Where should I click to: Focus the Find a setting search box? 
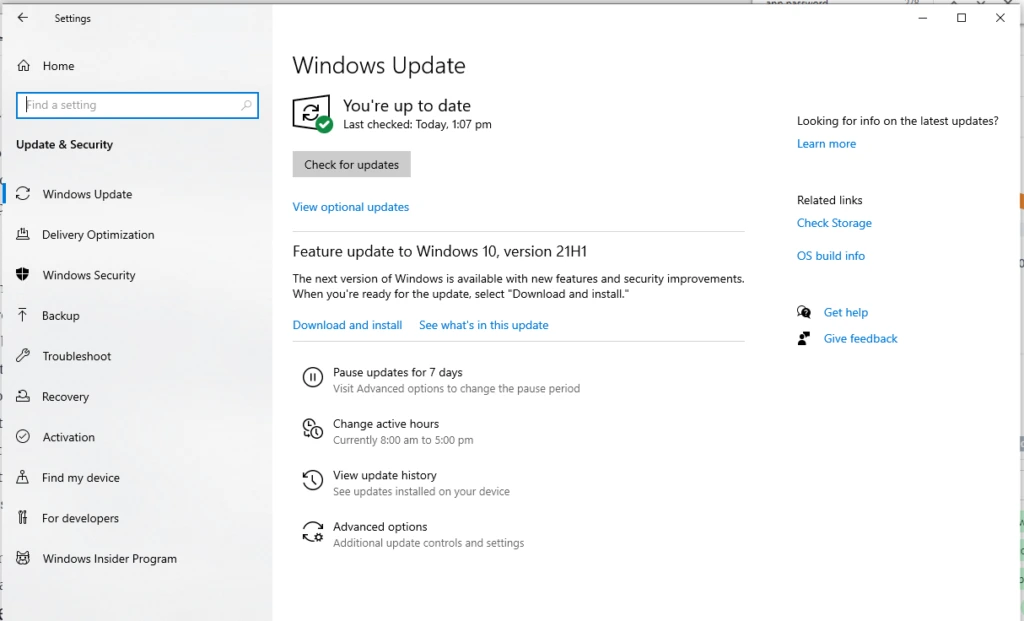pos(137,105)
